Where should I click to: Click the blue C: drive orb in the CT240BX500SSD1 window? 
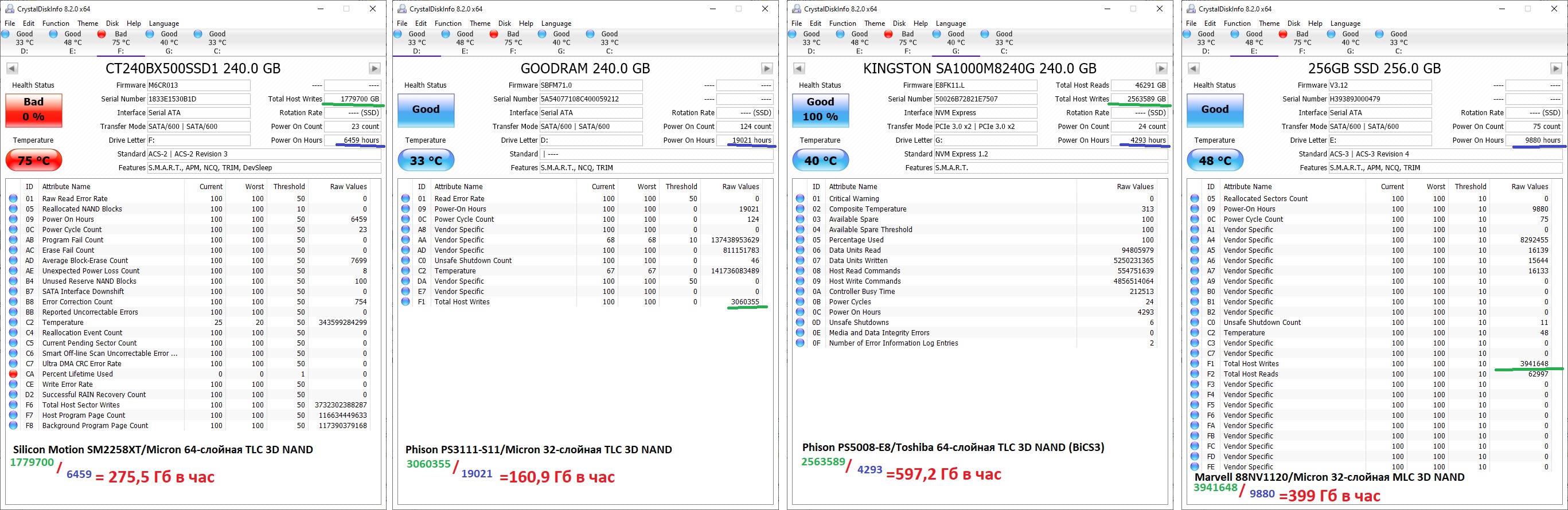pyautogui.click(x=198, y=34)
